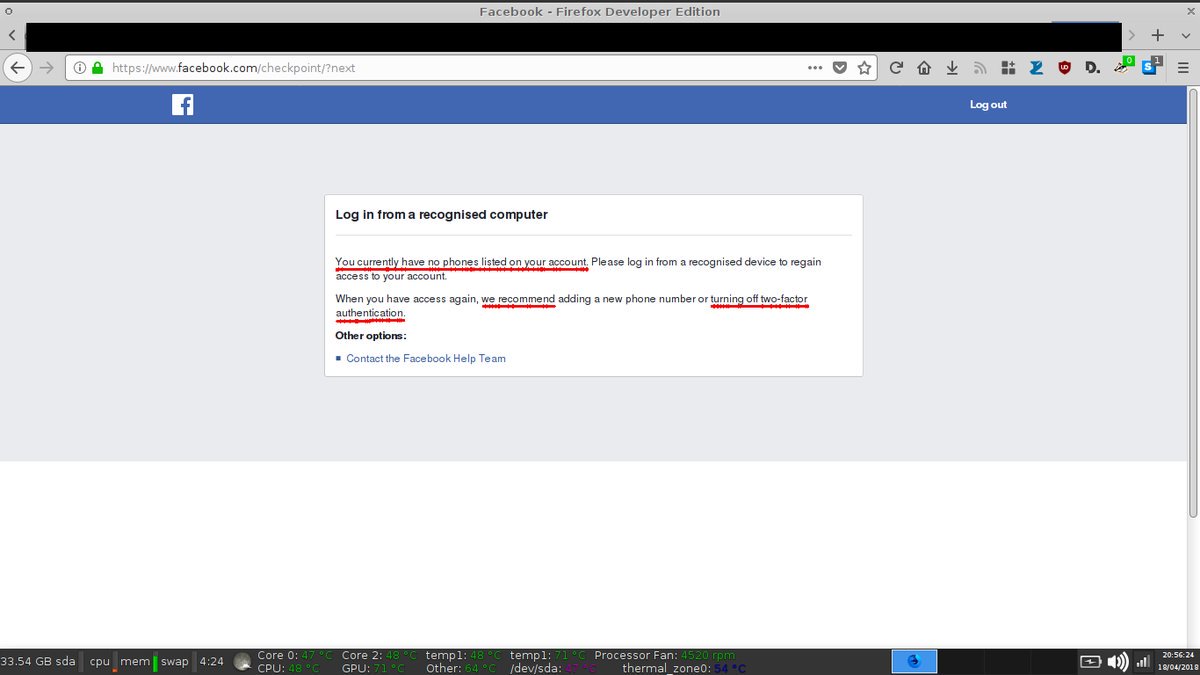Open Privacy Badger icon with 0 badge
This screenshot has width=1200, height=675.
1122,66
